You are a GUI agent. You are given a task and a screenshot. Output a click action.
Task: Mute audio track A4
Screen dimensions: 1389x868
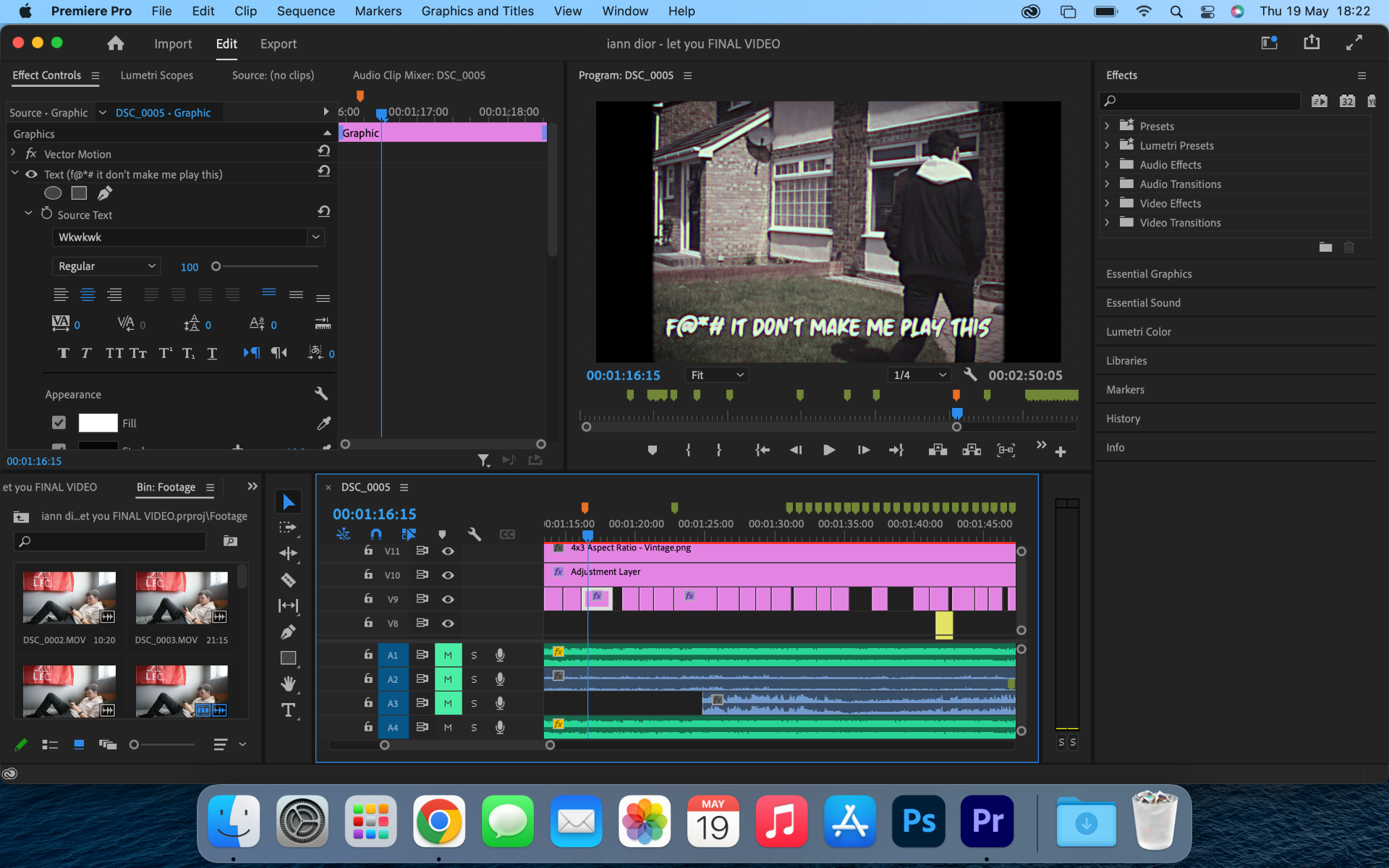tap(448, 727)
